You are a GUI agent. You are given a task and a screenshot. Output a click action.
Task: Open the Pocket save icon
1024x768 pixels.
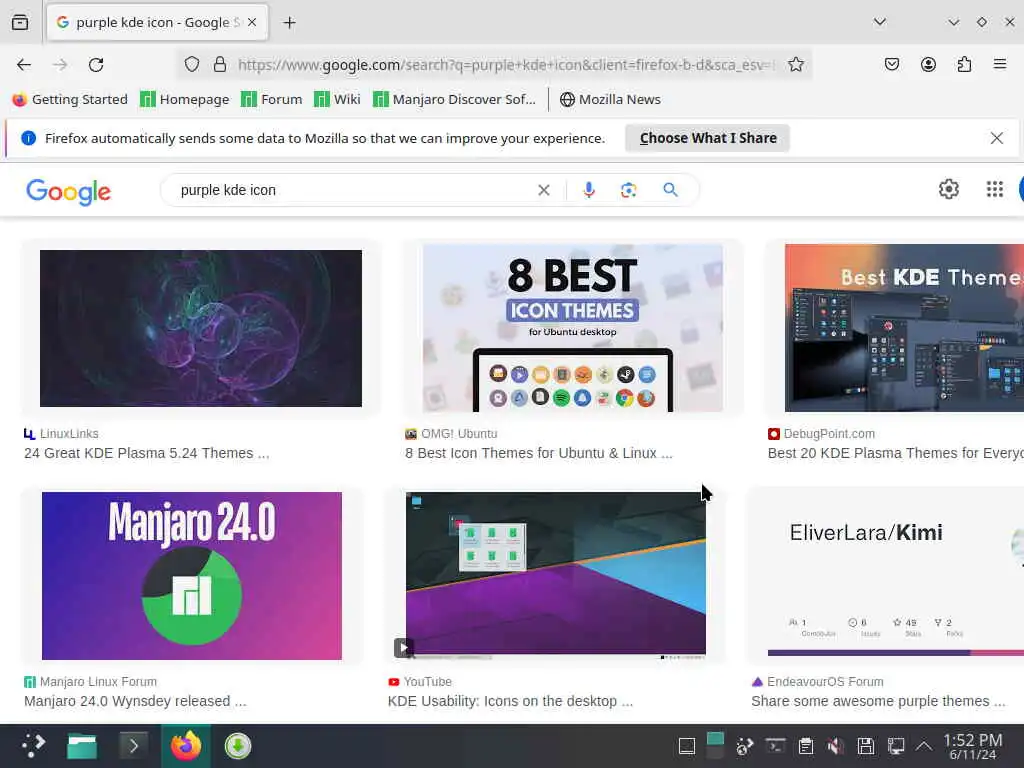tap(892, 65)
